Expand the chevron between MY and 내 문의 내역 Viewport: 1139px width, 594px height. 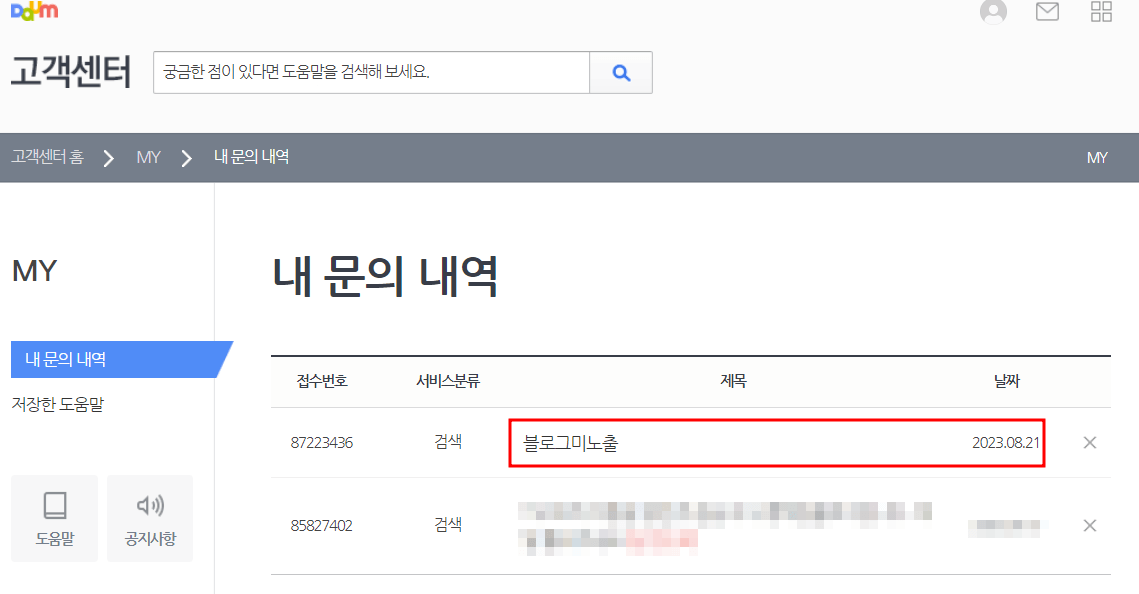(x=185, y=157)
